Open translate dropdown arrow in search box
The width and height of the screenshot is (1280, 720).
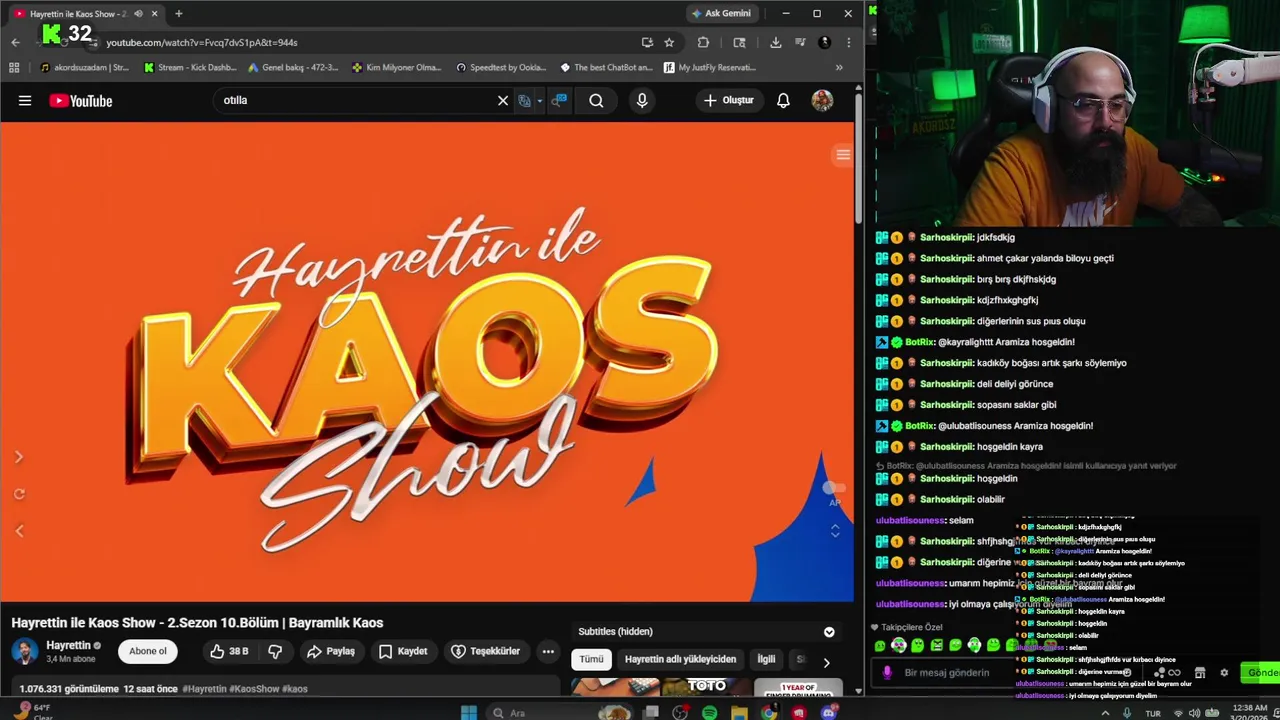click(539, 101)
